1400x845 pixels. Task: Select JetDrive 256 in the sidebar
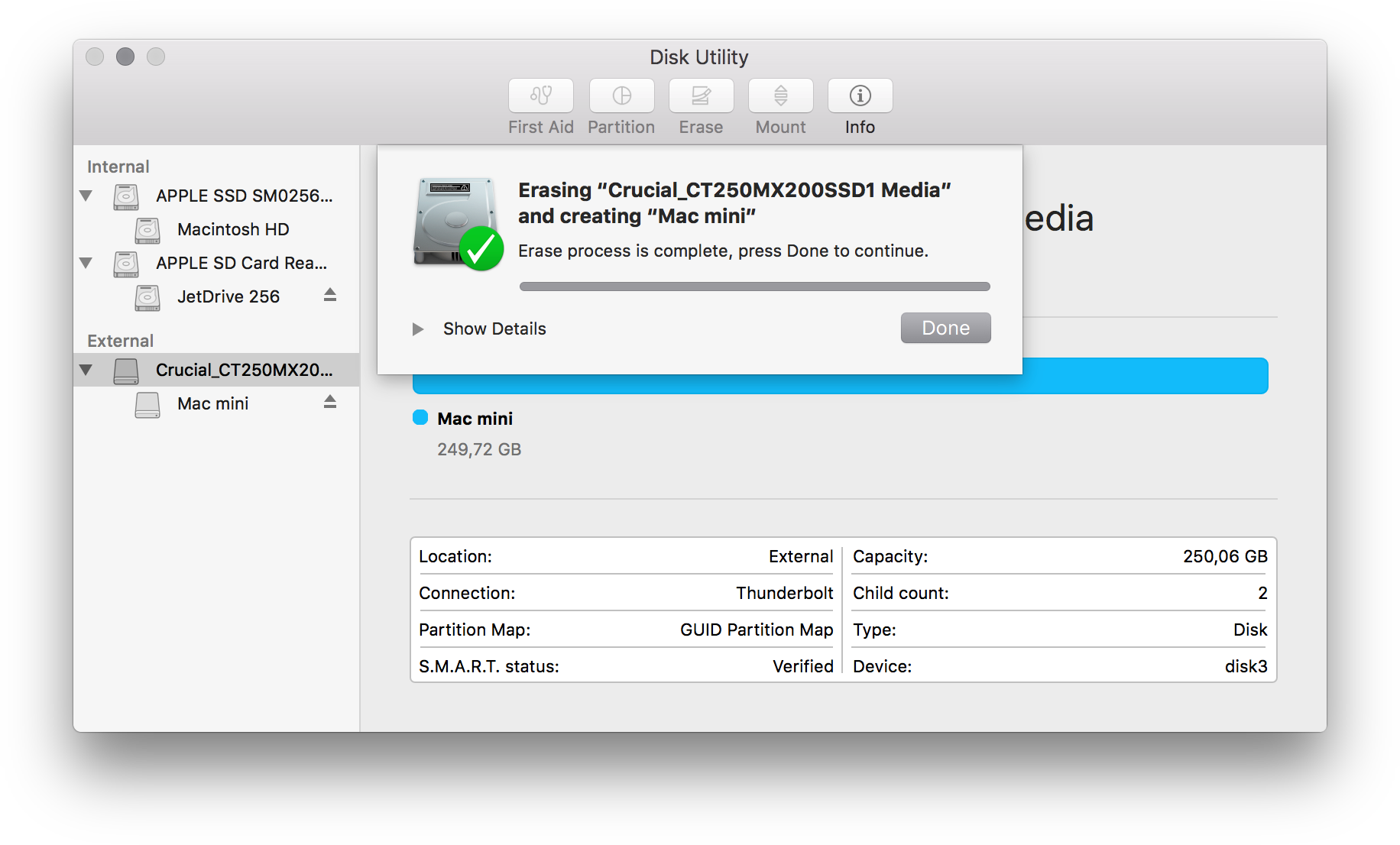coord(216,296)
